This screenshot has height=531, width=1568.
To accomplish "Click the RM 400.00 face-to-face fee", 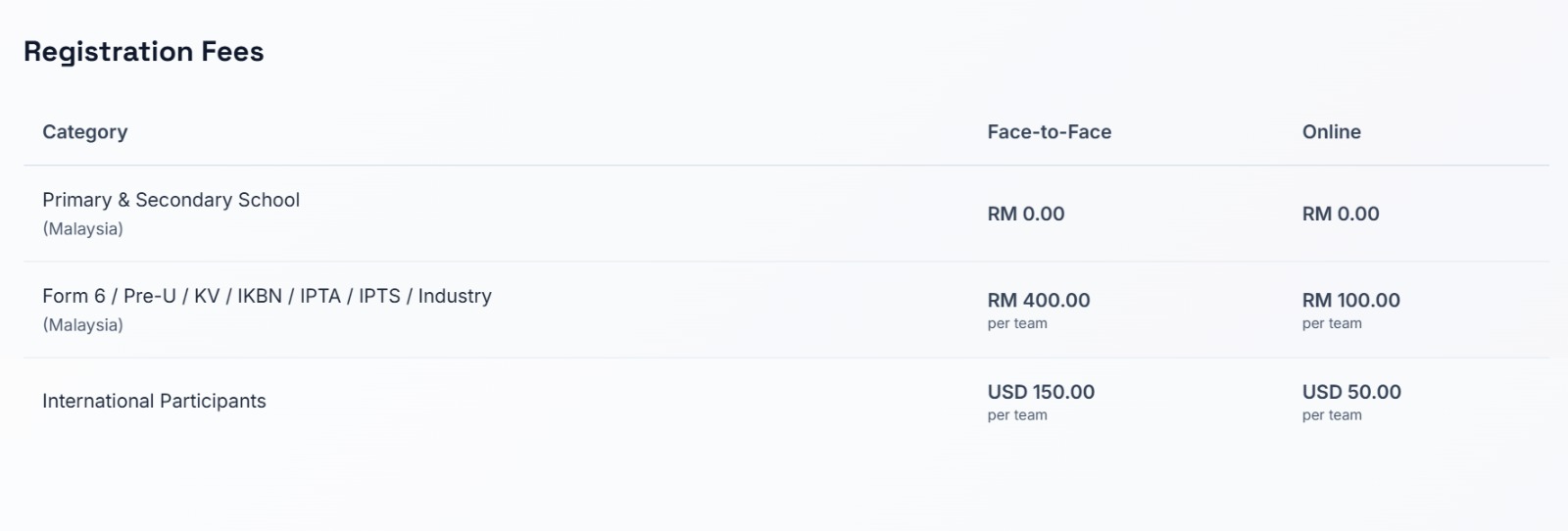I will [x=1038, y=300].
